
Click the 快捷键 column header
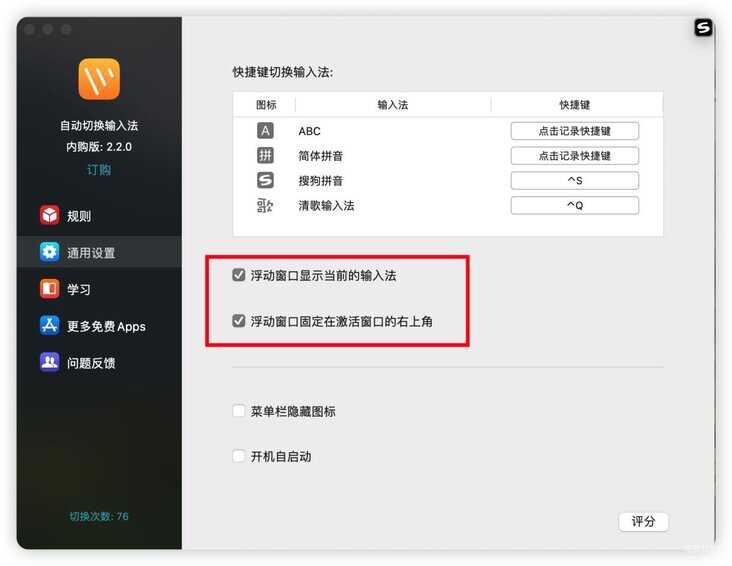click(575, 105)
